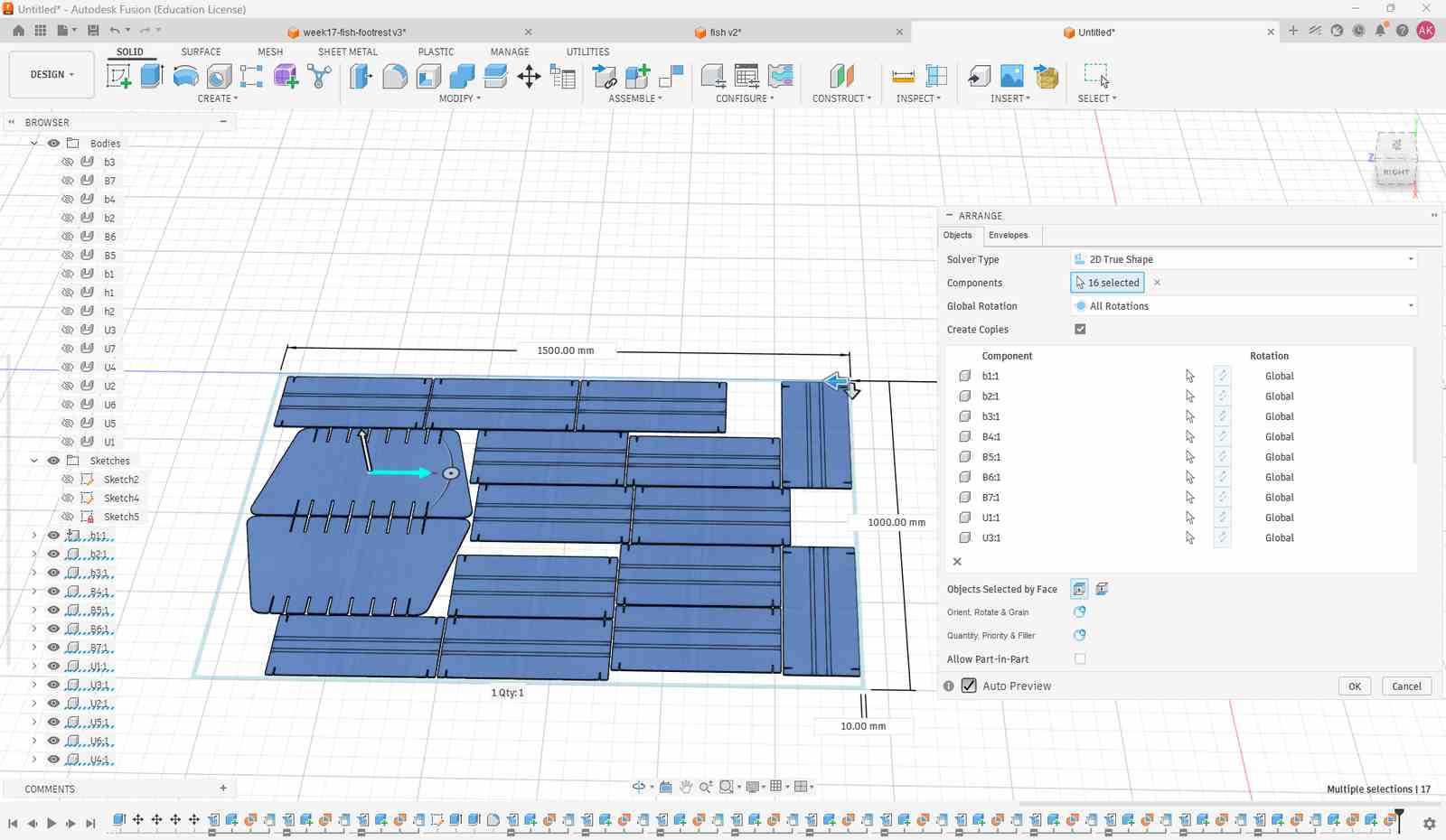Switch to the UTILITIES tab
The image size is (1446, 840).
[x=587, y=51]
